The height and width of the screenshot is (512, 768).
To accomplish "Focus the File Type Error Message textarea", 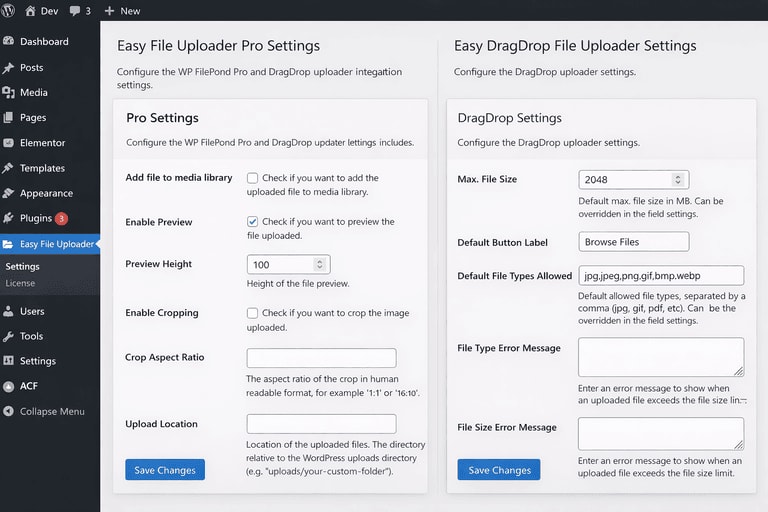I will 661,357.
